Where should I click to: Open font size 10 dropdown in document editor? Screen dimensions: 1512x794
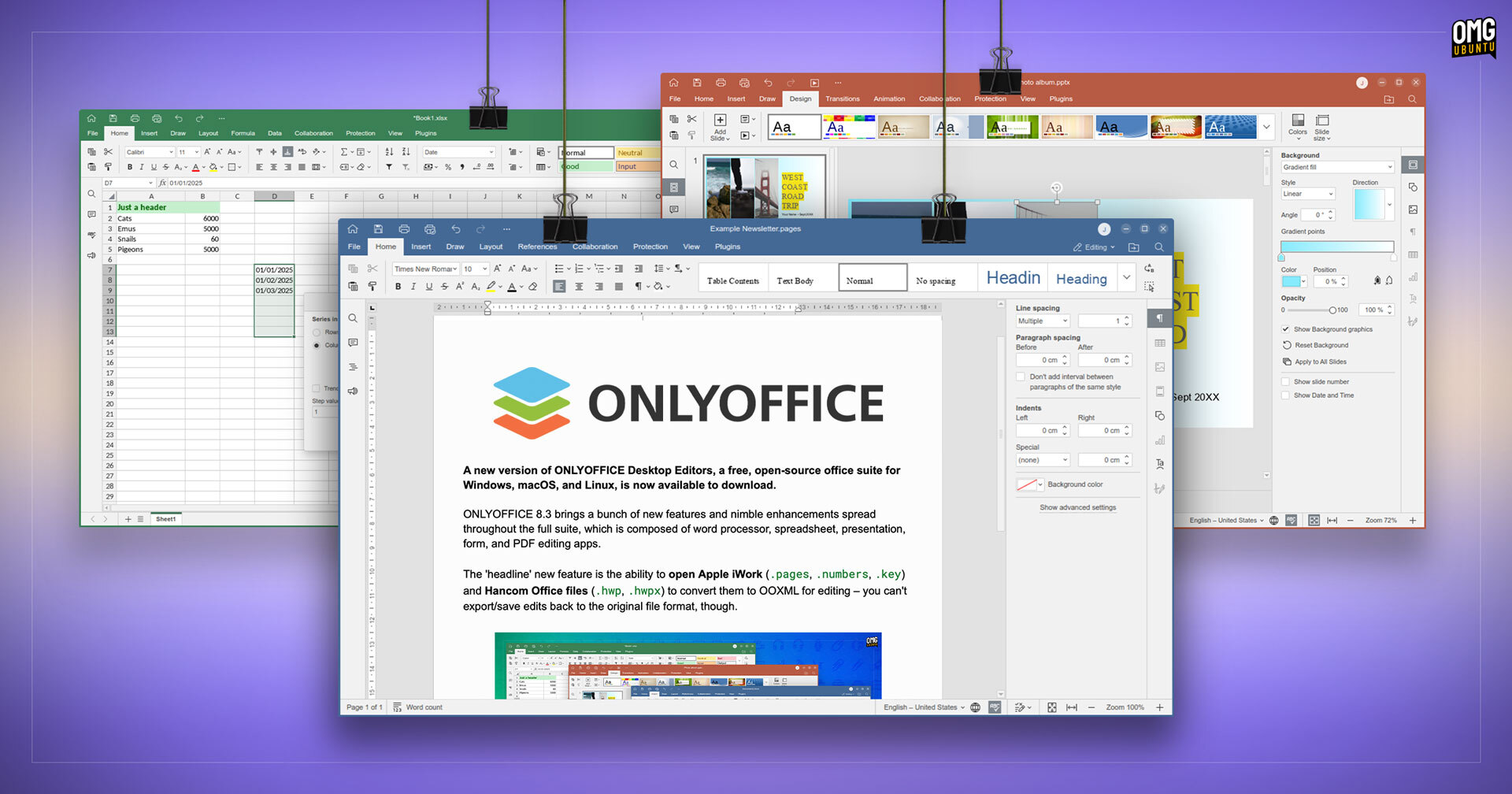click(x=476, y=269)
